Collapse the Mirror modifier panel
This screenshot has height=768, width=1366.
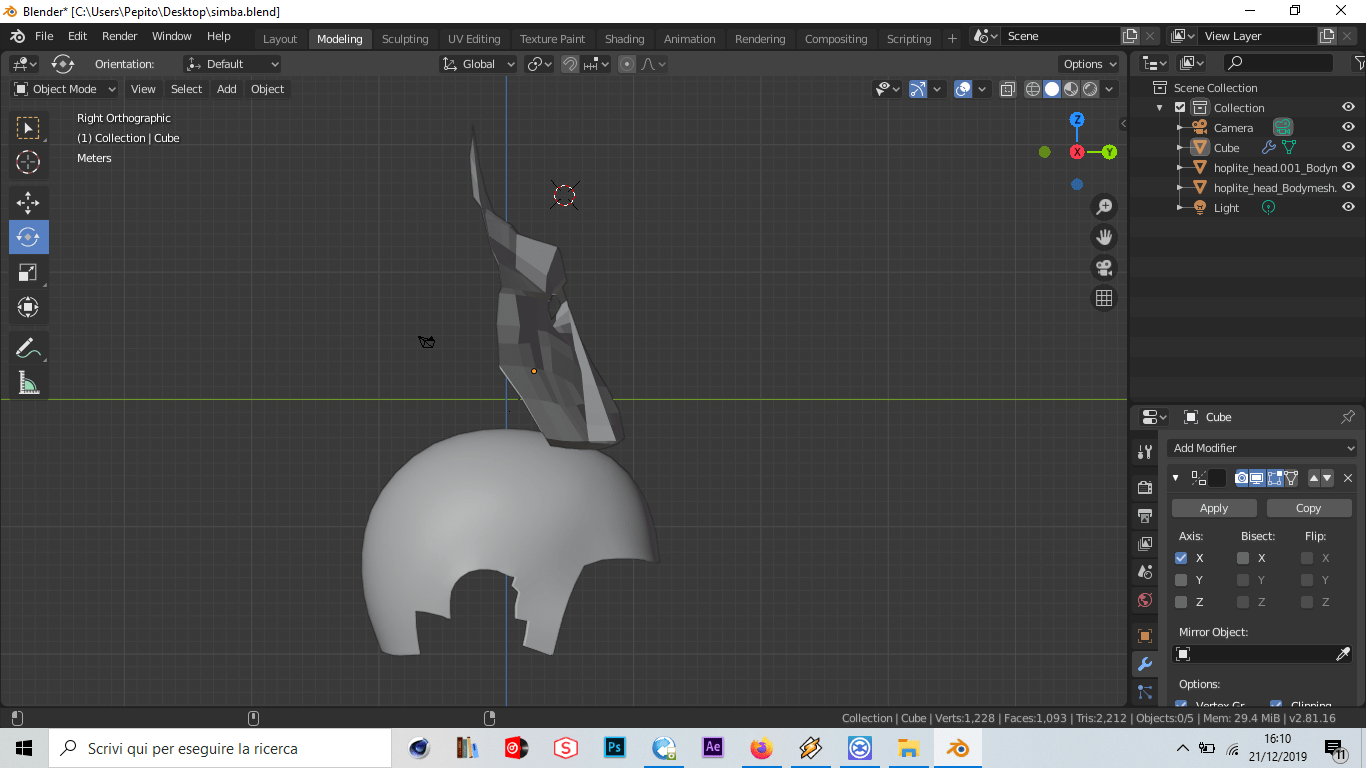(1176, 478)
